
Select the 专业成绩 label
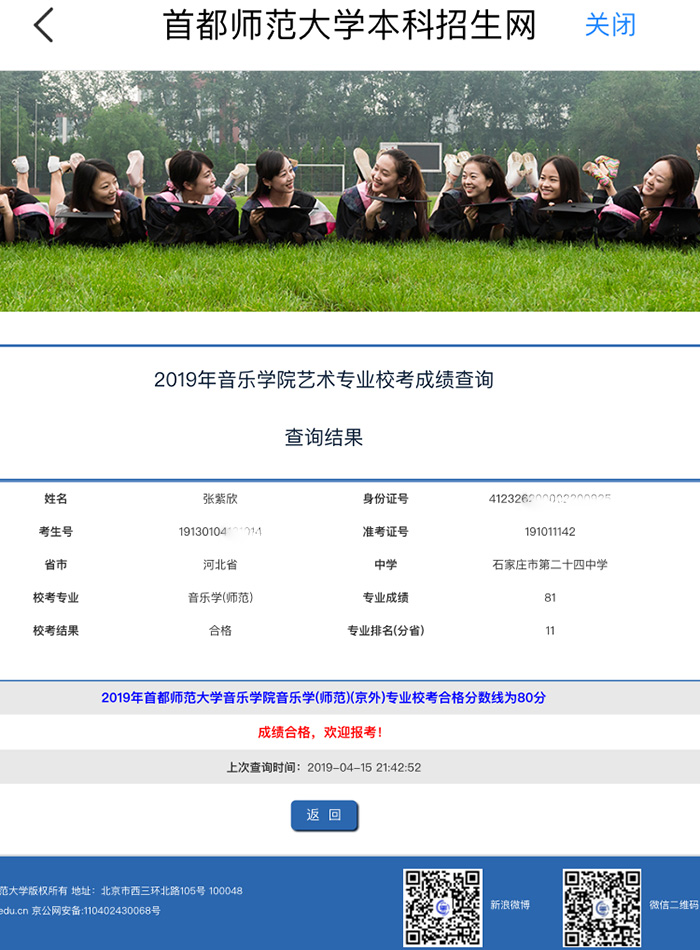point(385,597)
